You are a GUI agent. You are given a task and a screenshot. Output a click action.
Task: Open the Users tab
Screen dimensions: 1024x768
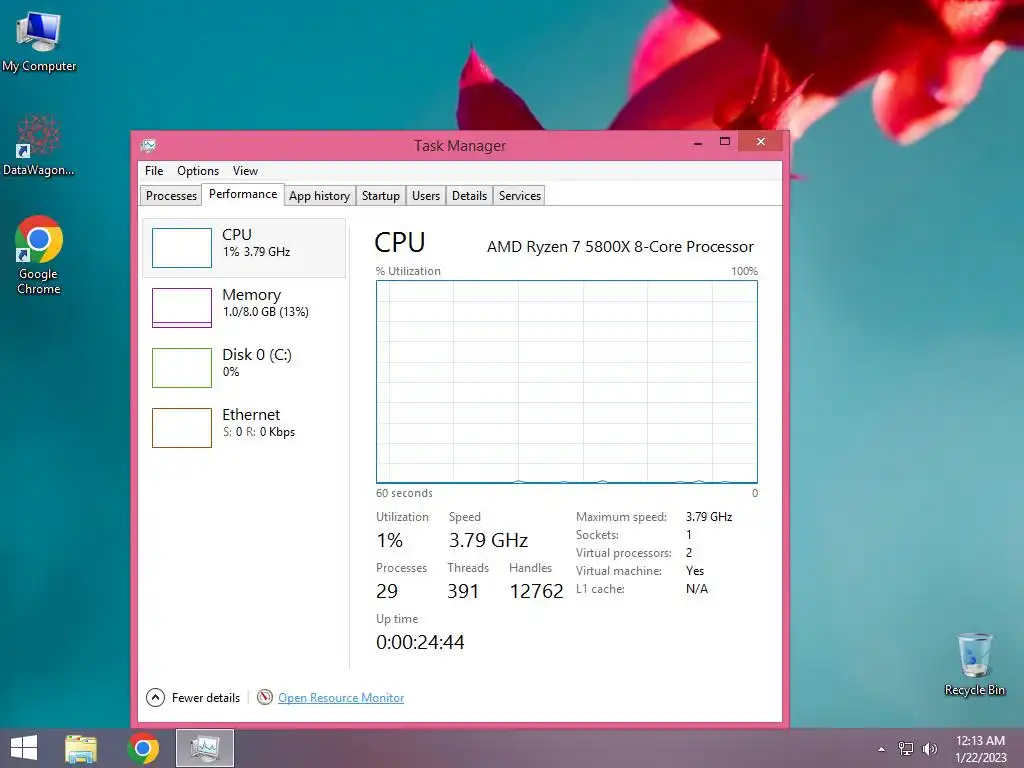pos(426,196)
